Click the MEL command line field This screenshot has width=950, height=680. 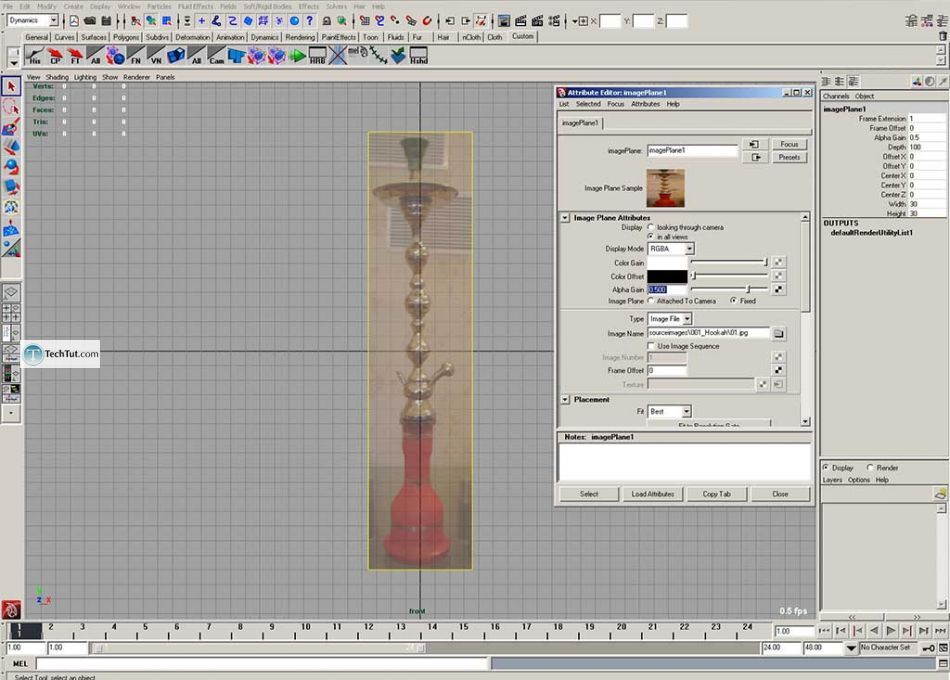pos(262,664)
